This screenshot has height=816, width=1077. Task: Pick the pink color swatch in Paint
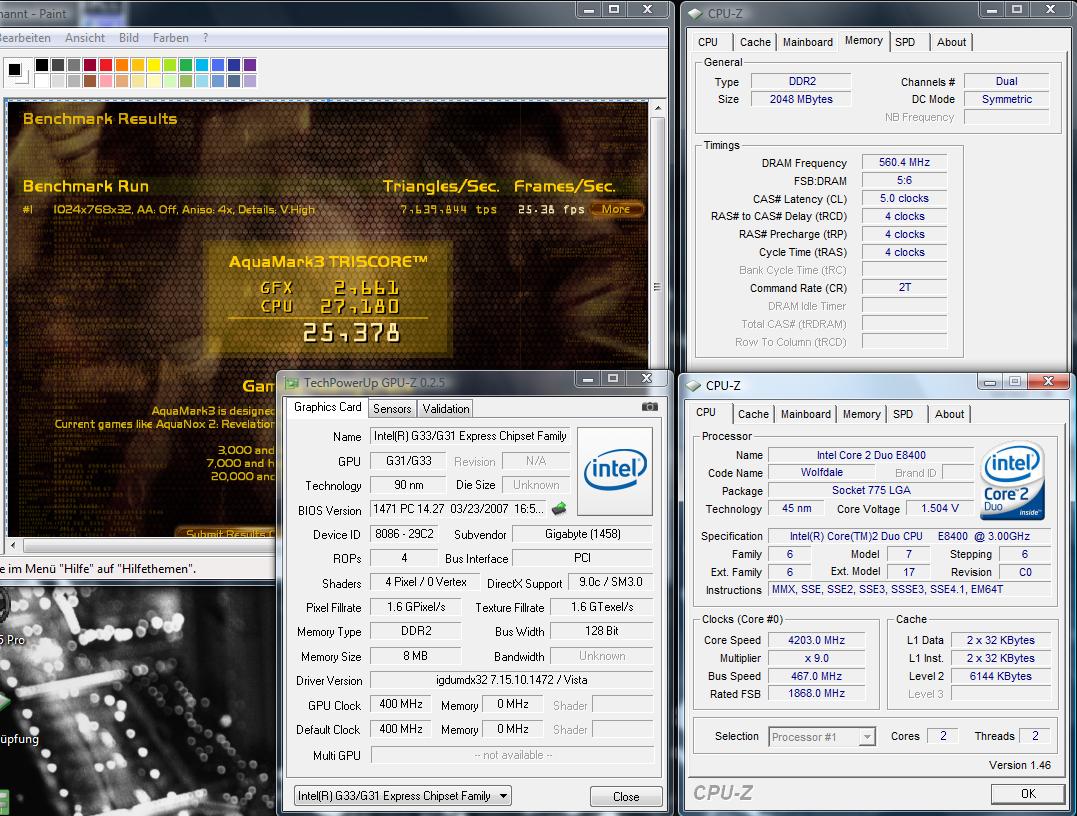point(106,80)
